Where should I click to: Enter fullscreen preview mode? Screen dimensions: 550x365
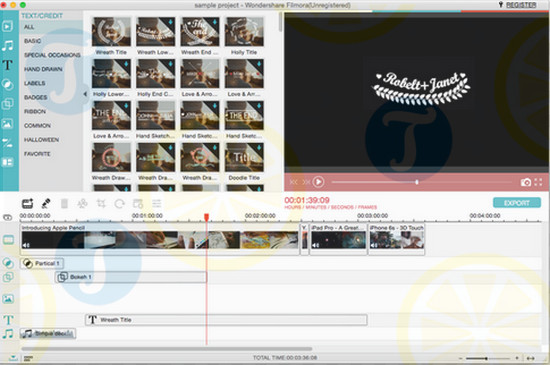(x=538, y=182)
